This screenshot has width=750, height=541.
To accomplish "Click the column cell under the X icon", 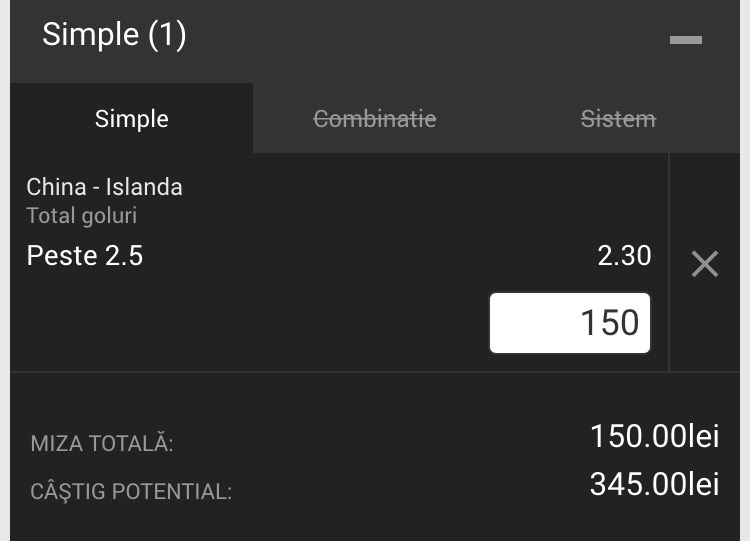I will [x=705, y=325].
